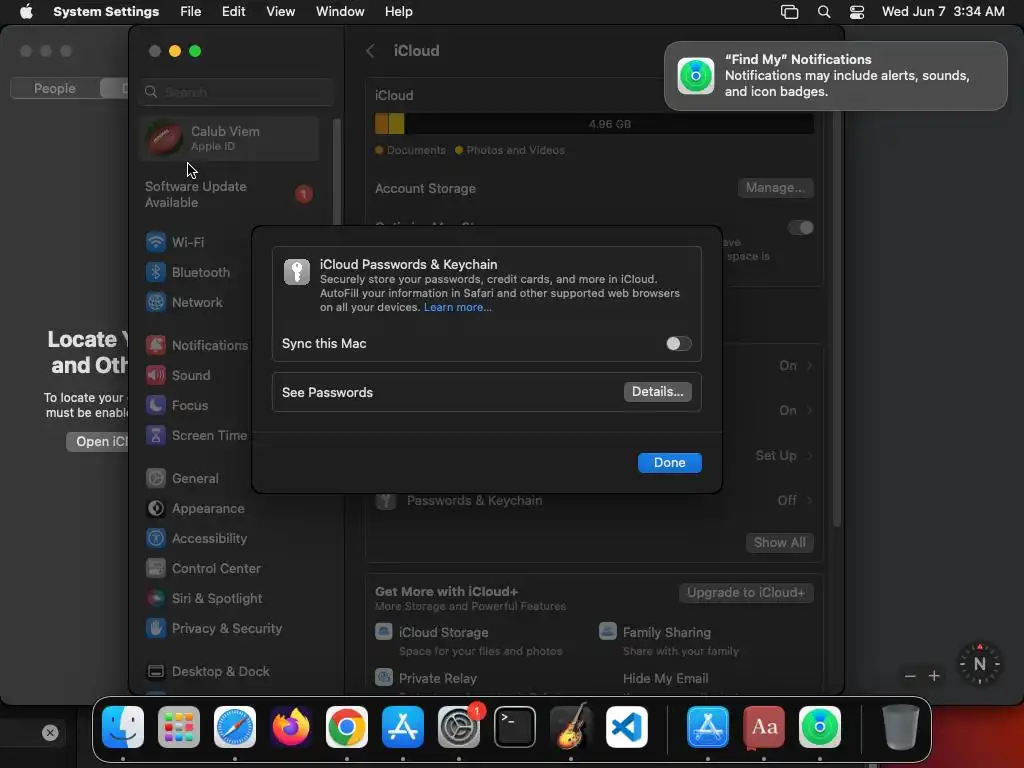Open Finder from the Dock
This screenshot has width=1024, height=768.
pos(123,727)
